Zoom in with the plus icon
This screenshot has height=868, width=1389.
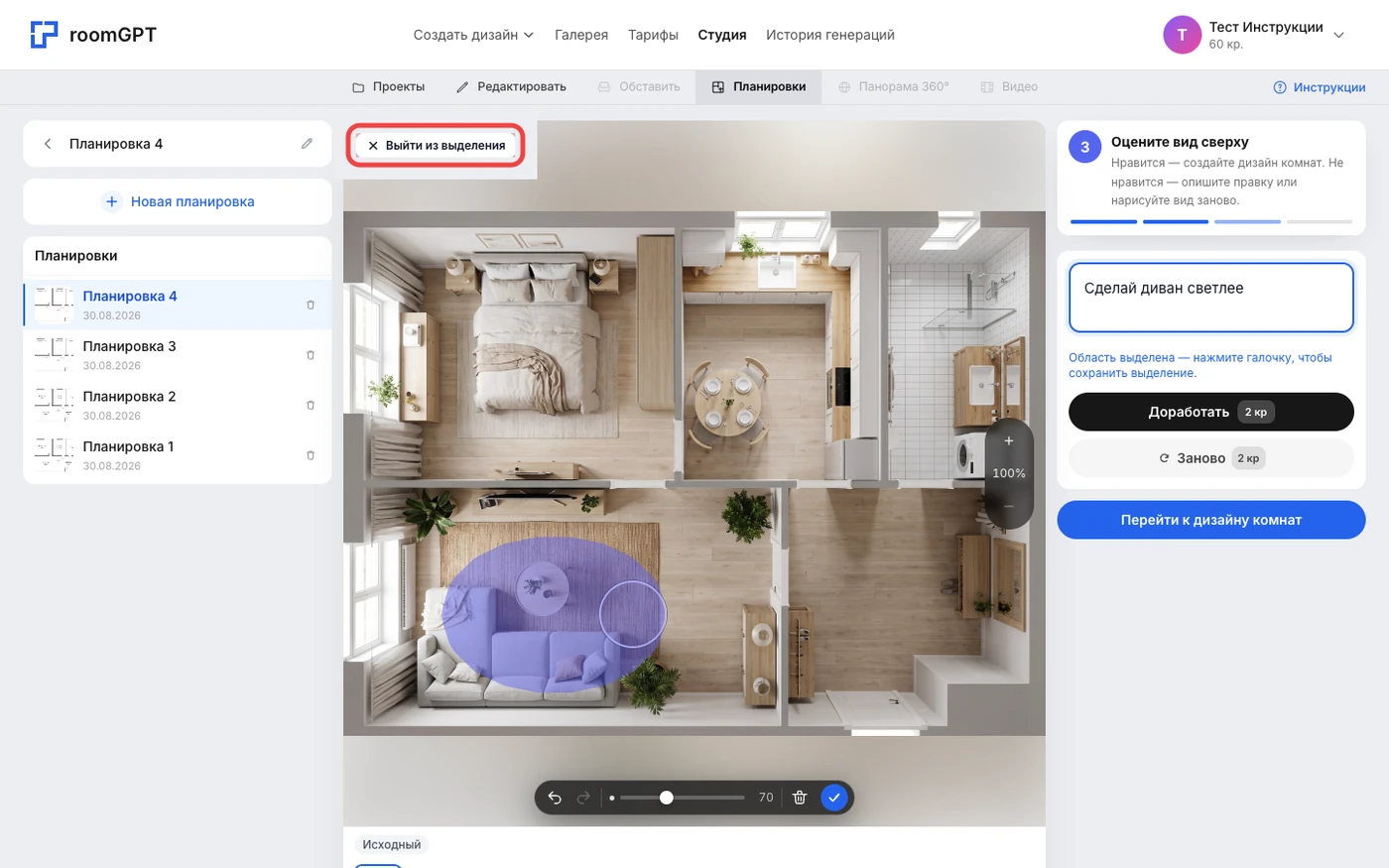1009,440
